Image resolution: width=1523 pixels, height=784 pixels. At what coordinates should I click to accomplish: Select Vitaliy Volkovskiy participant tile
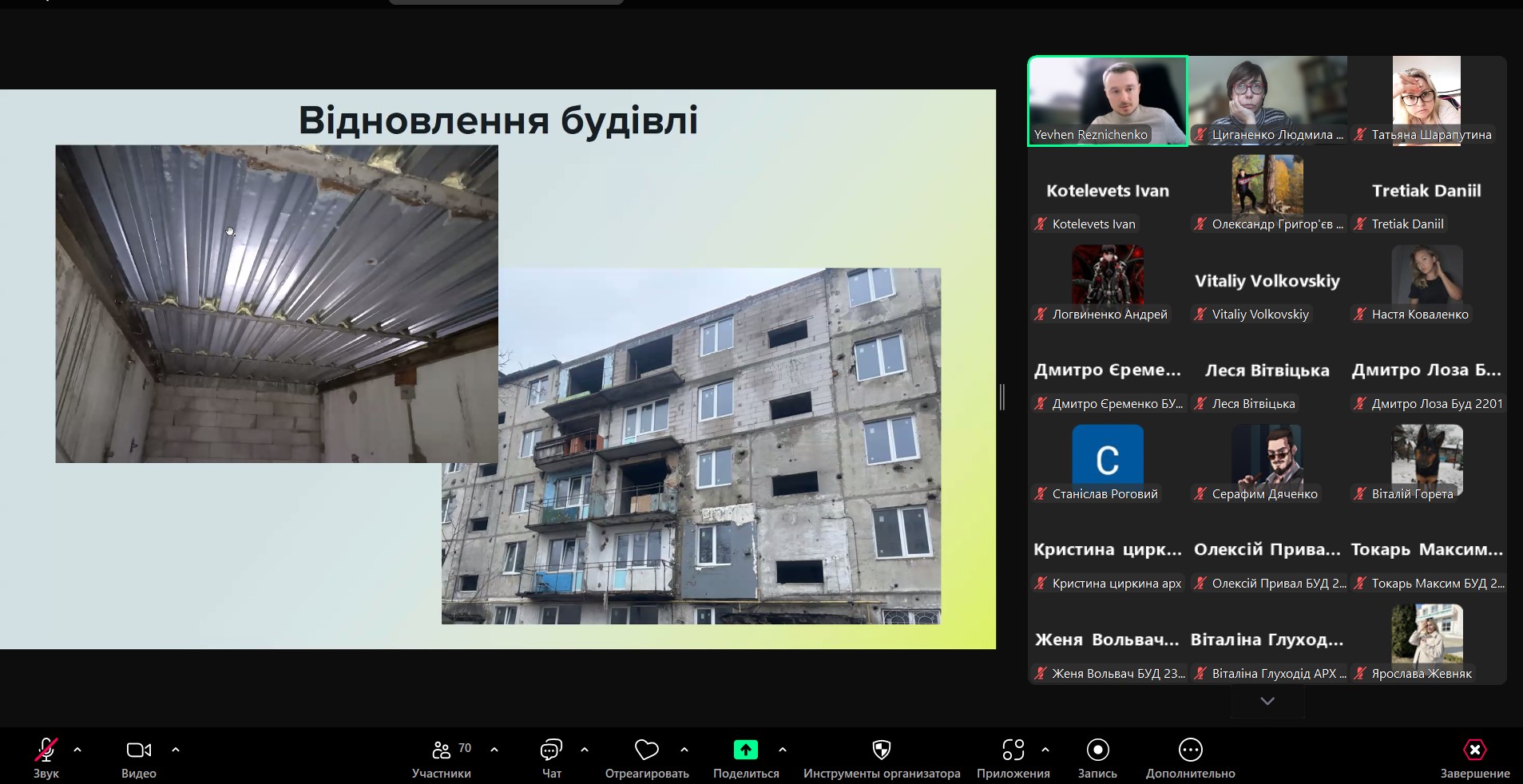coord(1267,281)
